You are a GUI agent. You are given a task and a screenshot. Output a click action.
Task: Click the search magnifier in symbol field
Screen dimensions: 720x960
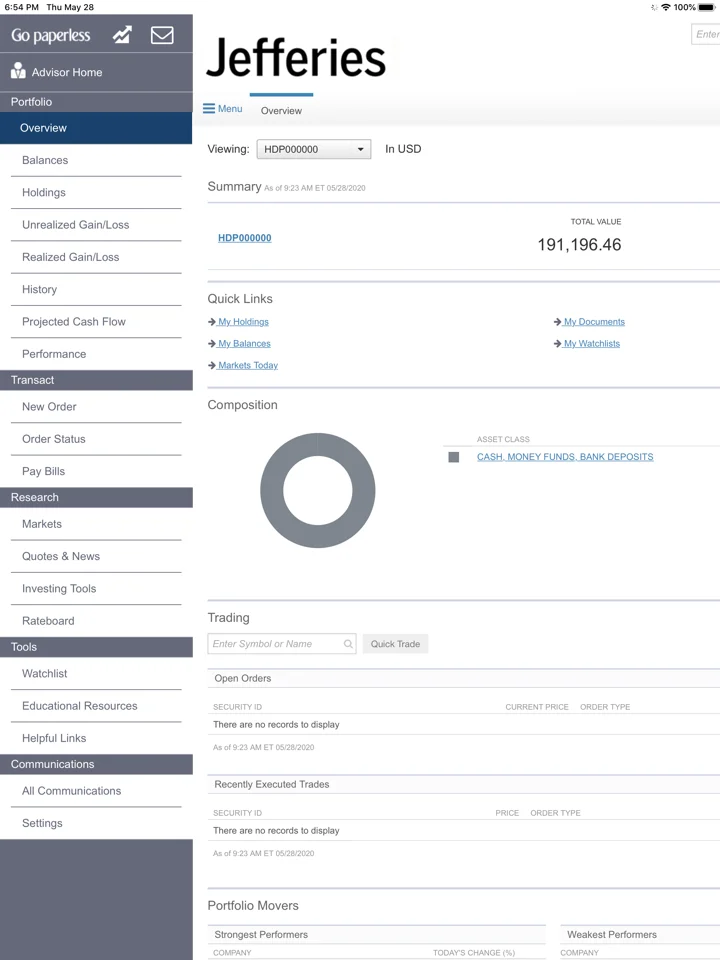coord(348,643)
